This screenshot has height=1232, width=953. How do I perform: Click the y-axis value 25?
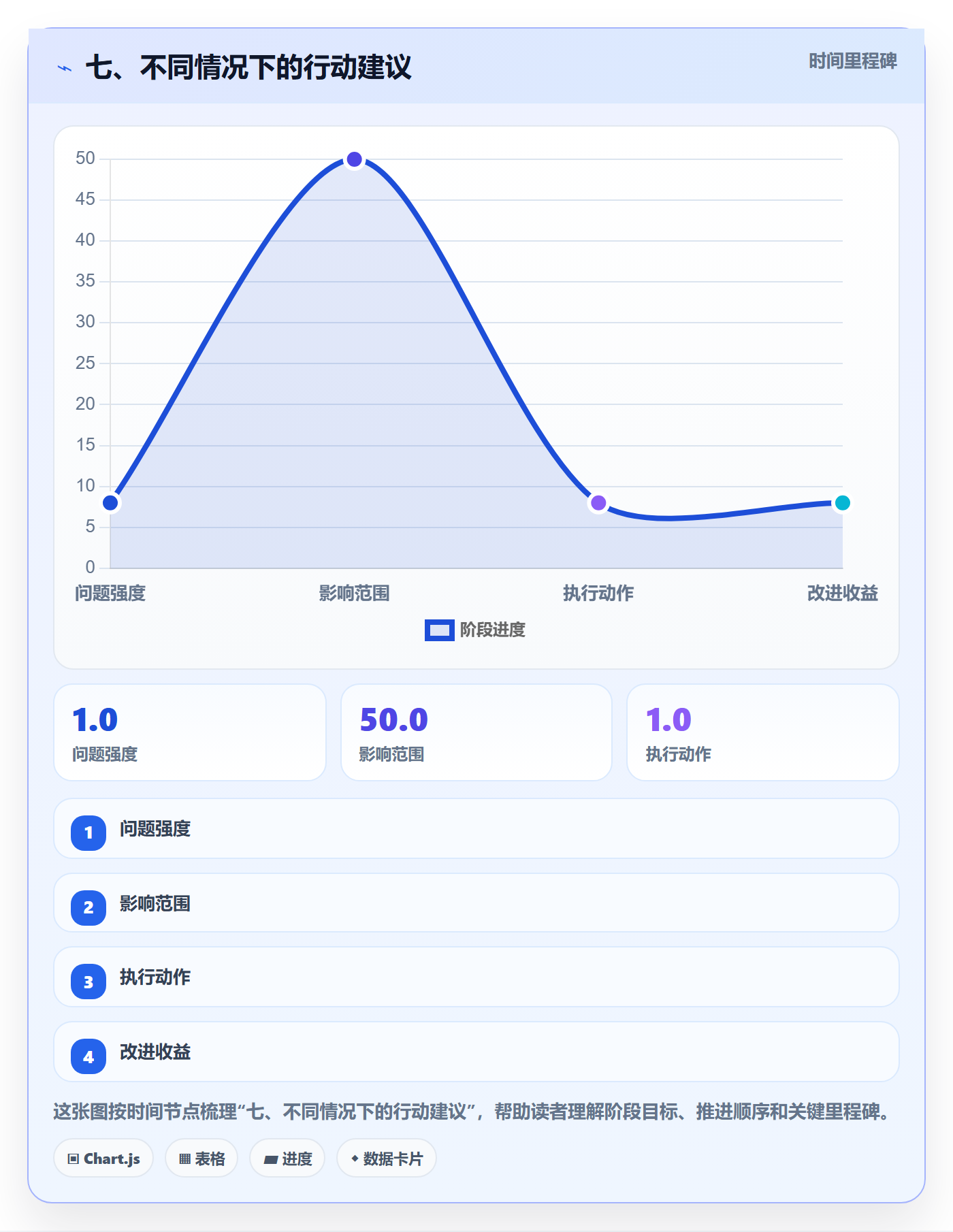click(x=85, y=363)
